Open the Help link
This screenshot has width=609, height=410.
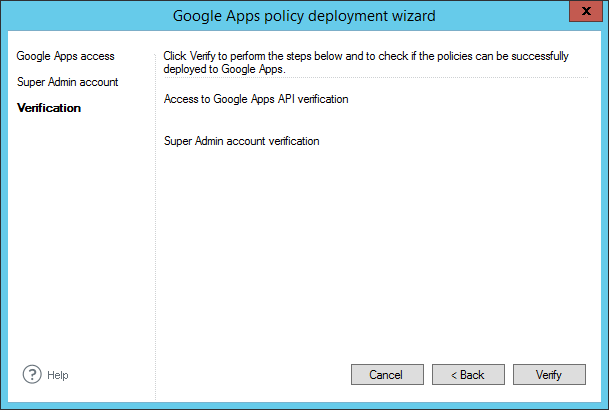tap(57, 375)
